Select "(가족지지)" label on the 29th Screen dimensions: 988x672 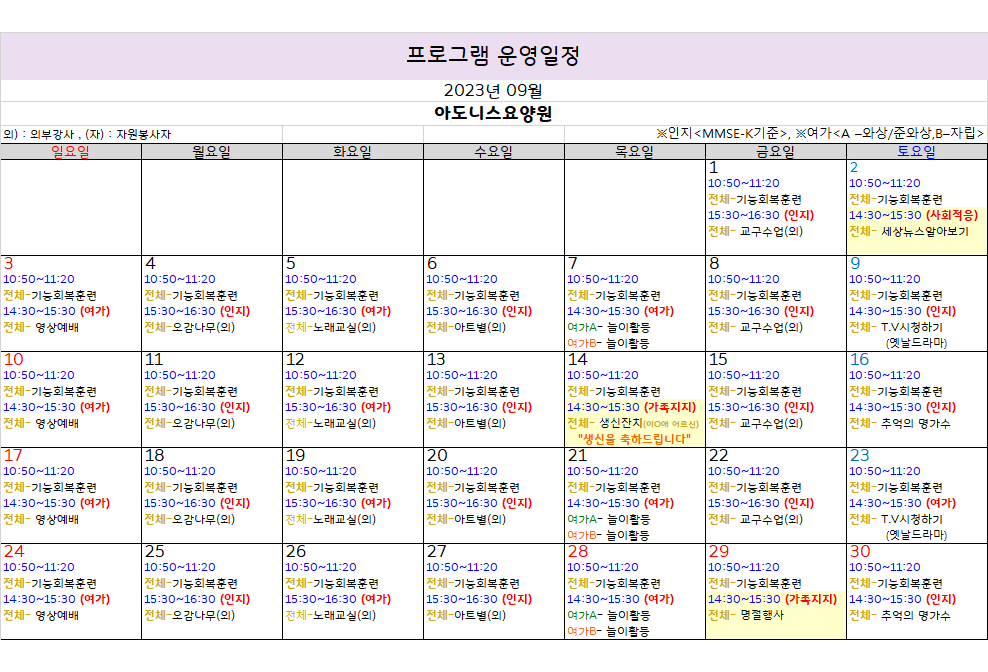811,600
